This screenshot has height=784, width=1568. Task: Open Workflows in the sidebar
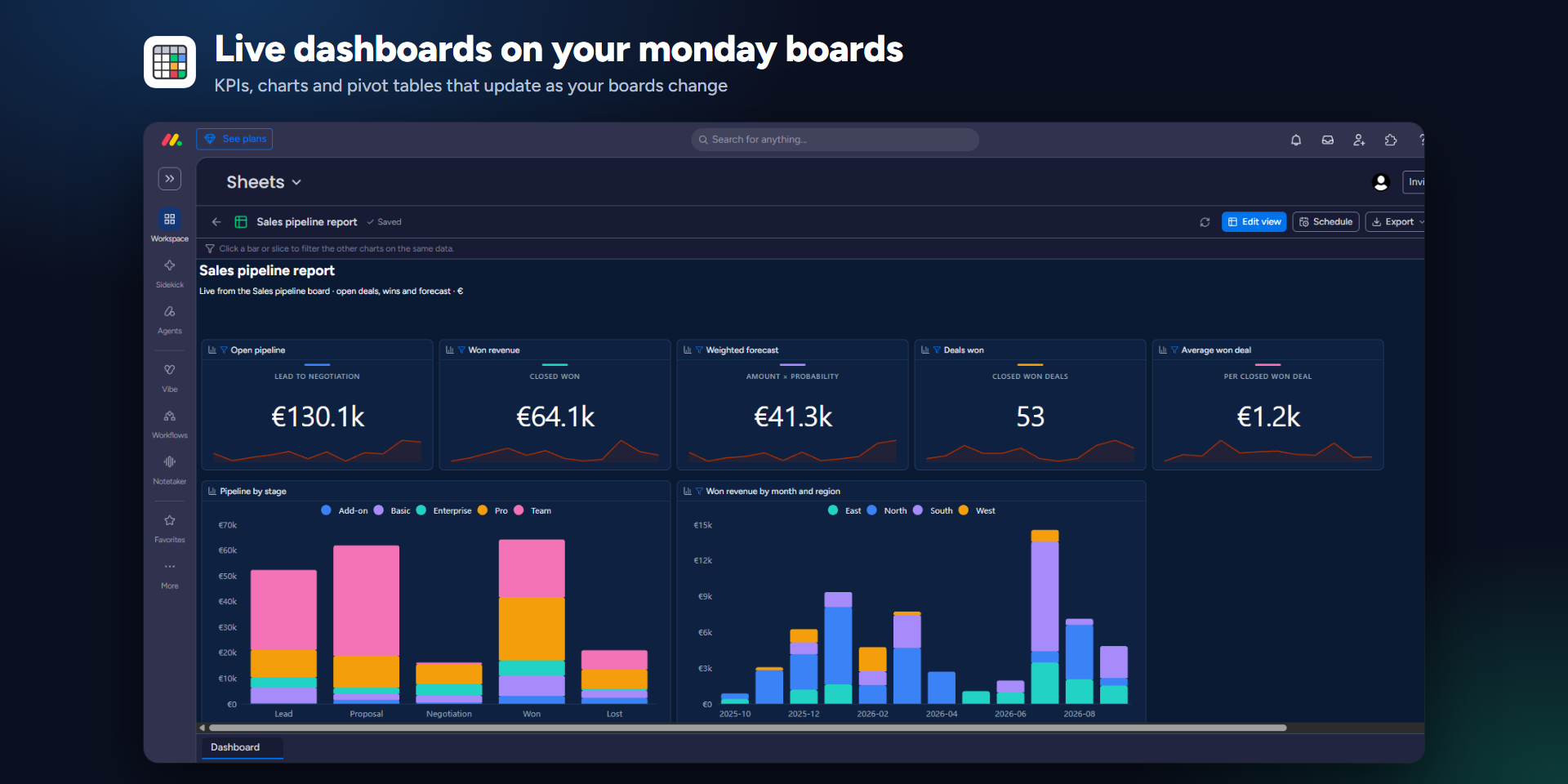pos(170,423)
